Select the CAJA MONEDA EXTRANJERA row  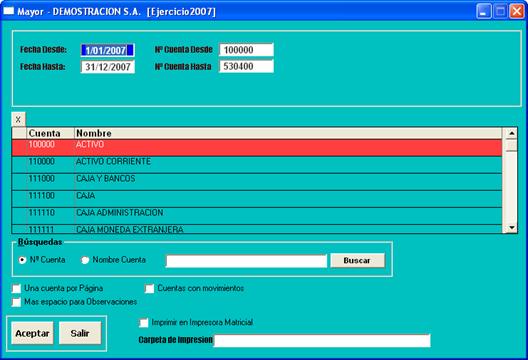click(x=257, y=229)
